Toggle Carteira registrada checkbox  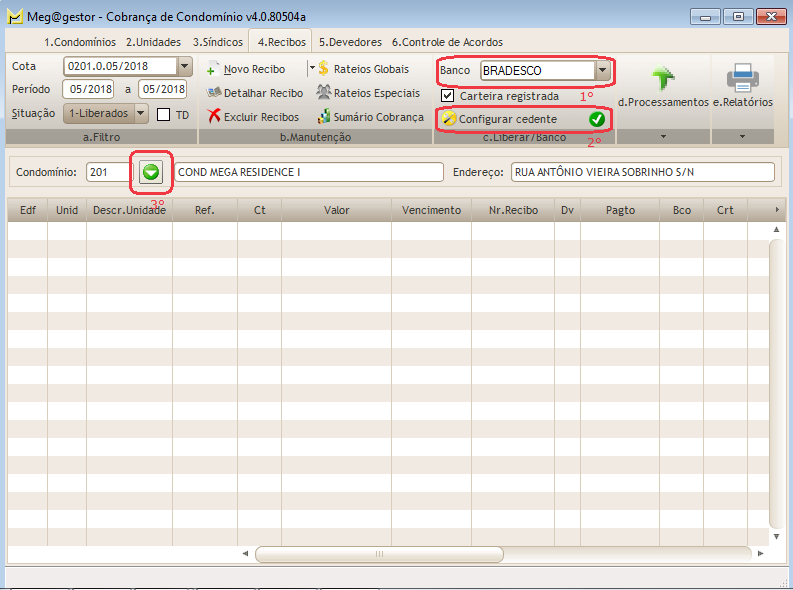click(x=448, y=96)
